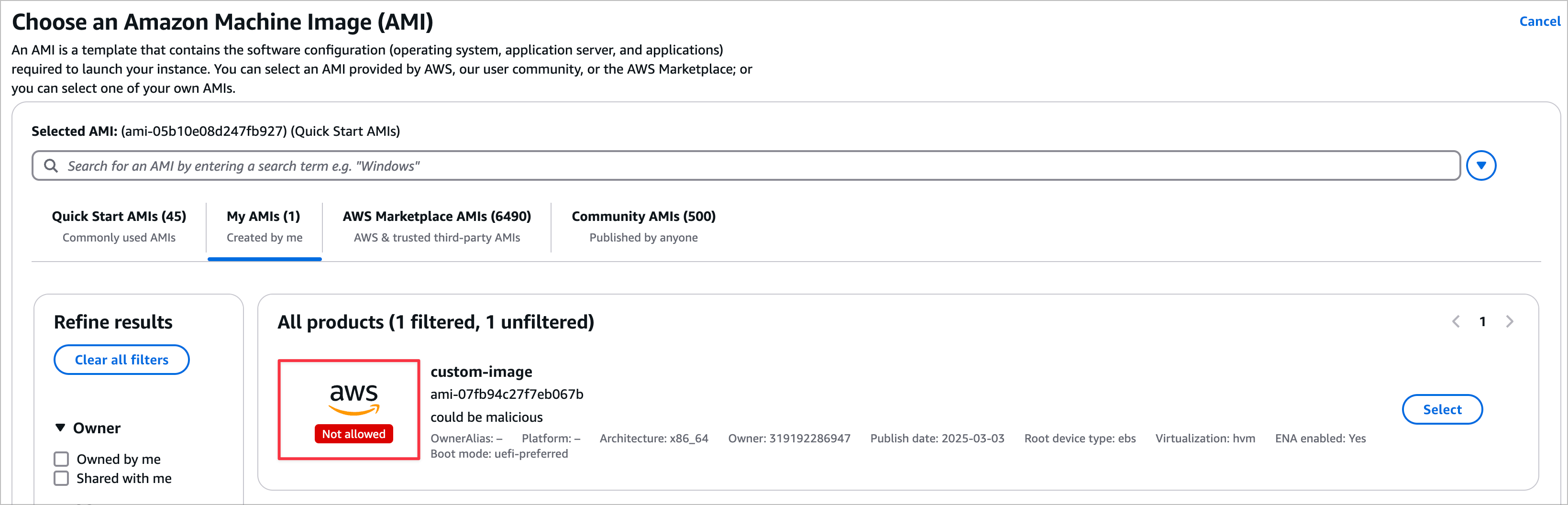Collapse the Owner filter section
This screenshot has width=1568, height=505.
(x=61, y=428)
